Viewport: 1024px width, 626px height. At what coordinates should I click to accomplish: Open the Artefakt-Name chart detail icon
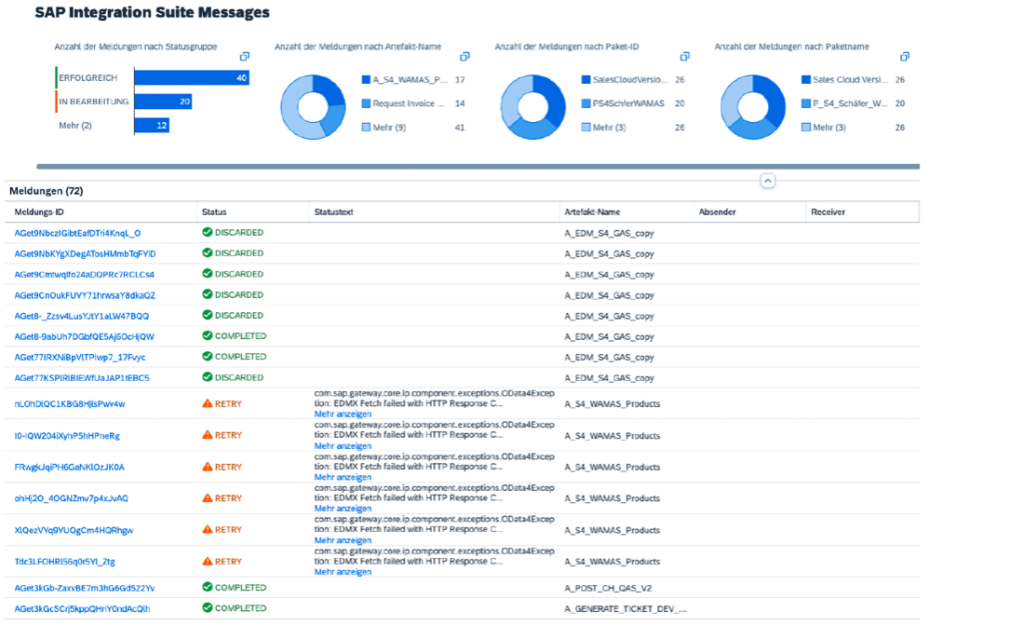tap(464, 57)
